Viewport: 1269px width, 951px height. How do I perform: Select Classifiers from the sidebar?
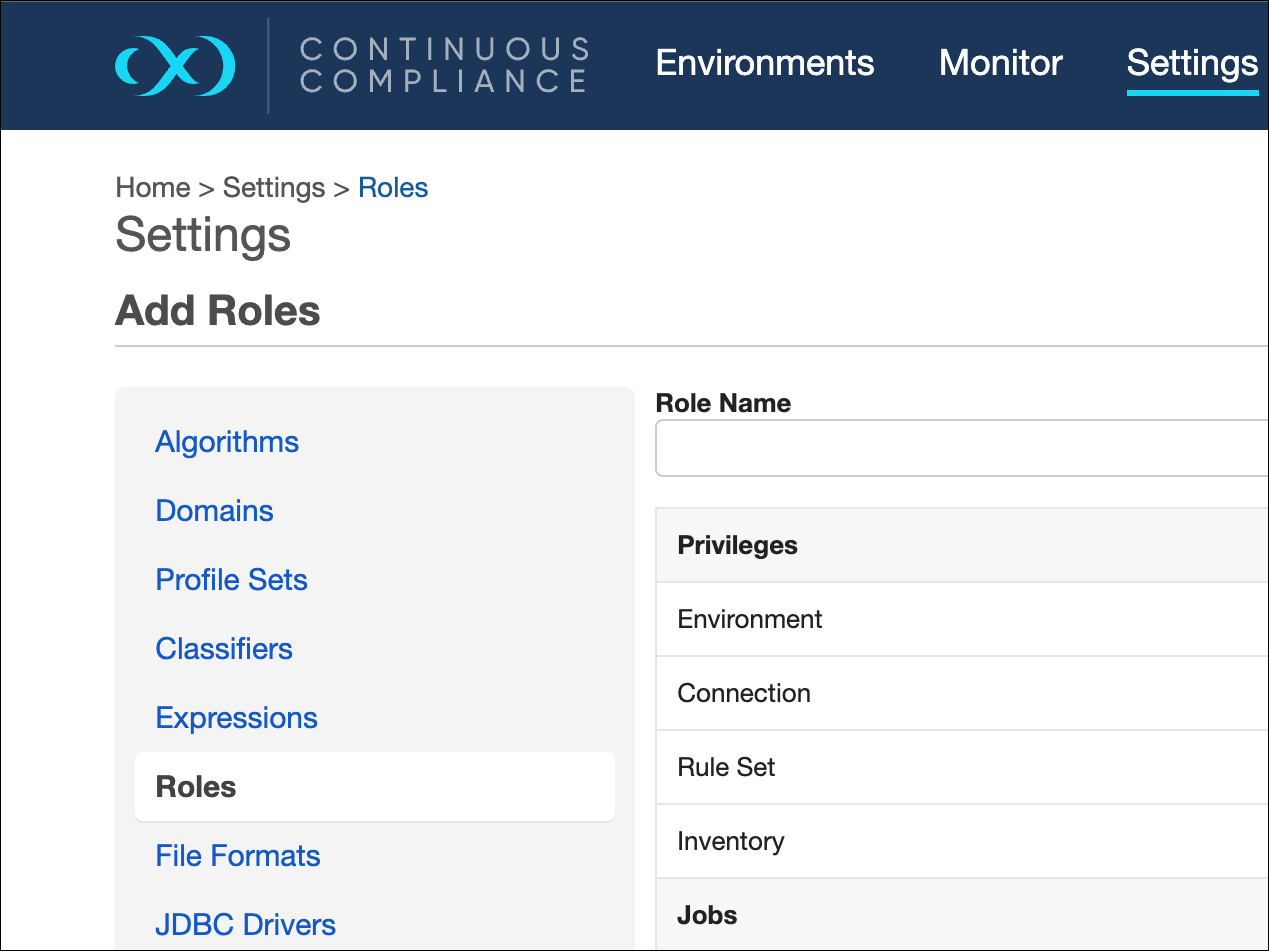[x=224, y=649]
